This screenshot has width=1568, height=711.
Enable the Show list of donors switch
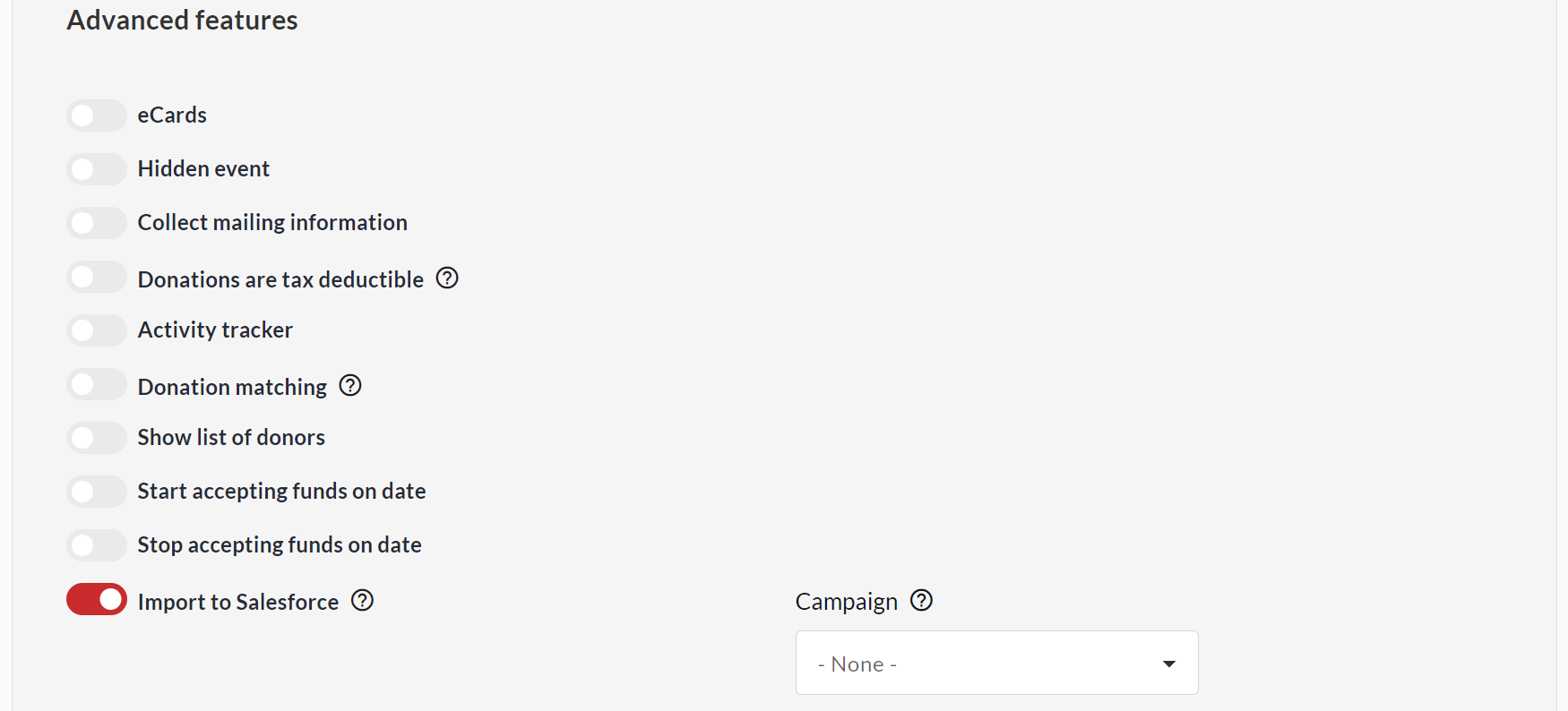tap(97, 438)
